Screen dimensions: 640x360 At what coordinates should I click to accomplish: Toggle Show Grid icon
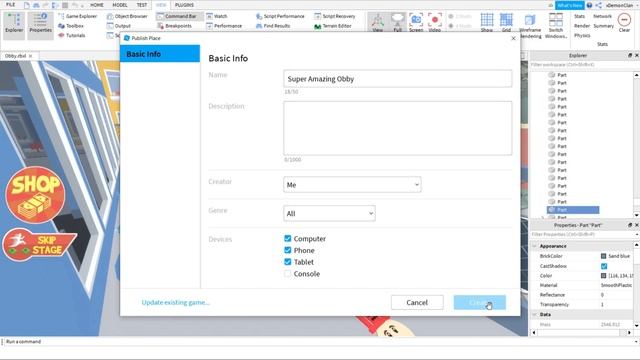(487, 22)
